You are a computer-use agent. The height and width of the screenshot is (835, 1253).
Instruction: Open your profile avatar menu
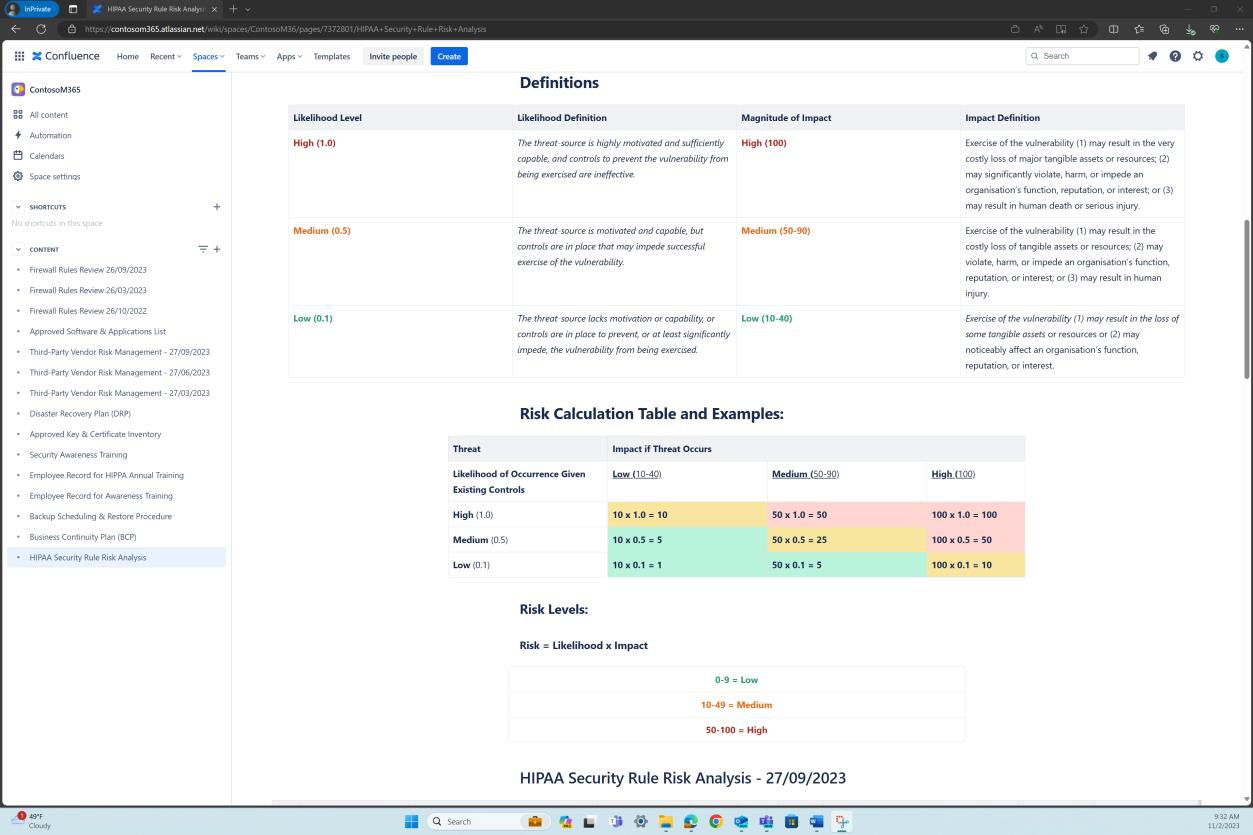coord(1221,56)
